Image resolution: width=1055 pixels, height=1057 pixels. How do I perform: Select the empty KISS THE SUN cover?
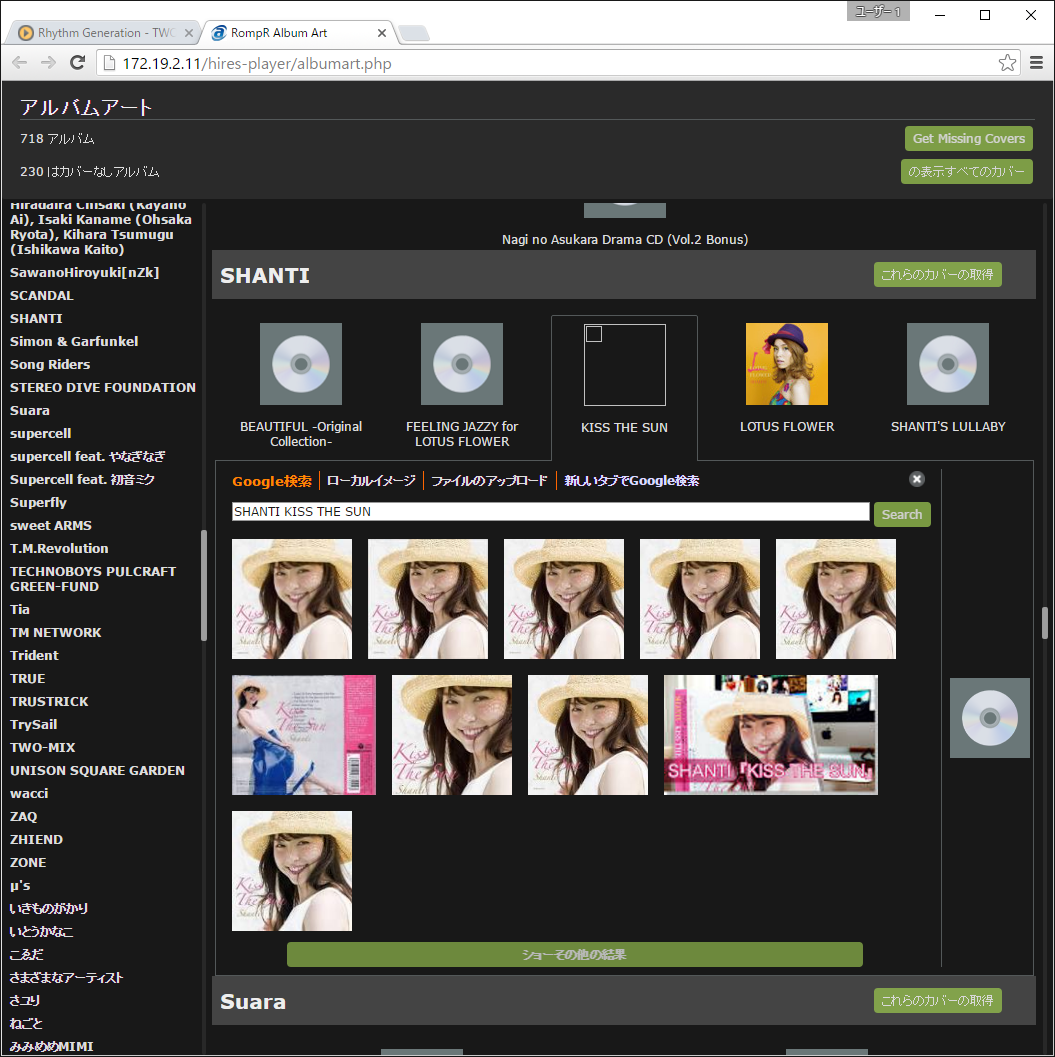(x=624, y=365)
